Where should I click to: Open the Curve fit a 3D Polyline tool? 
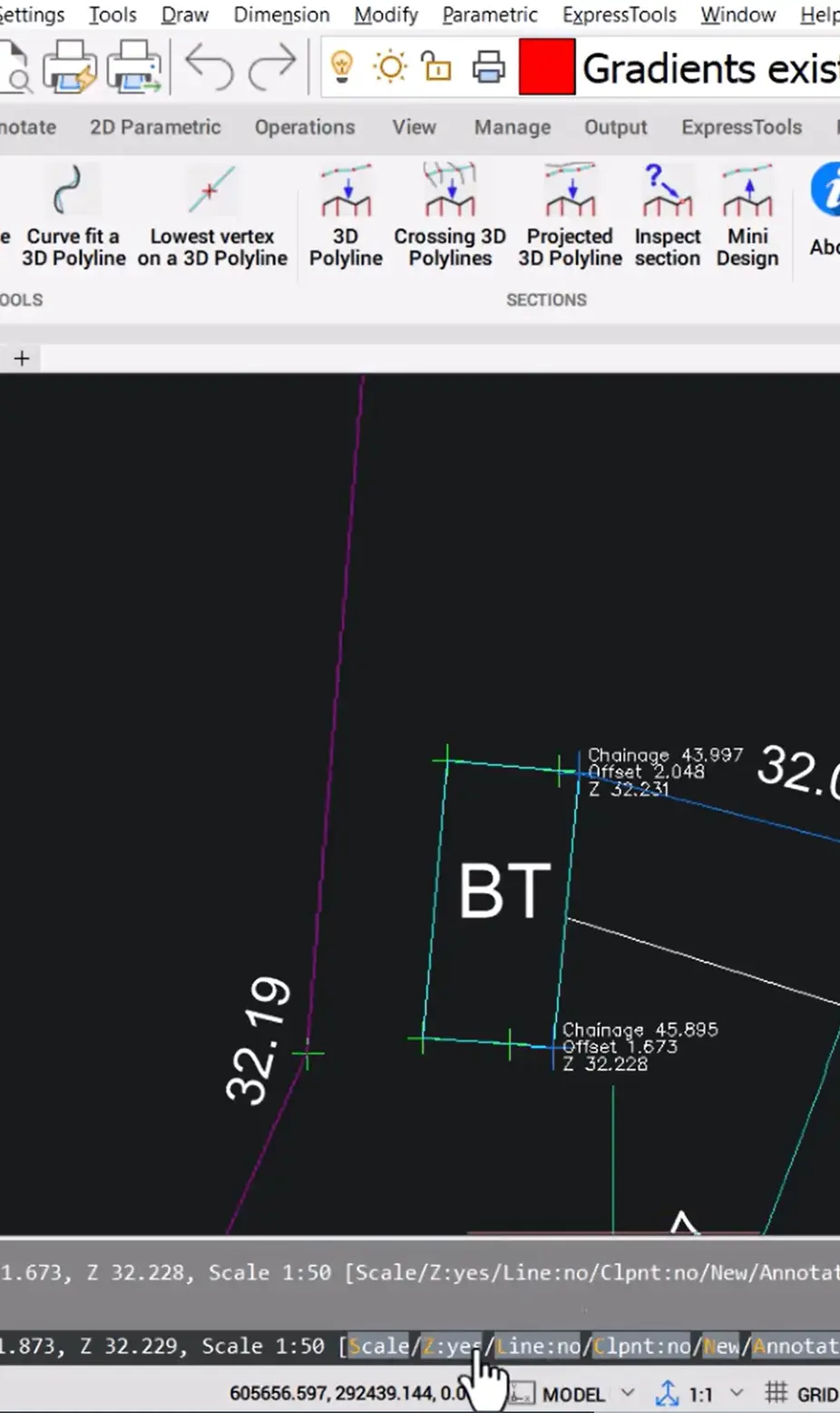(x=73, y=216)
